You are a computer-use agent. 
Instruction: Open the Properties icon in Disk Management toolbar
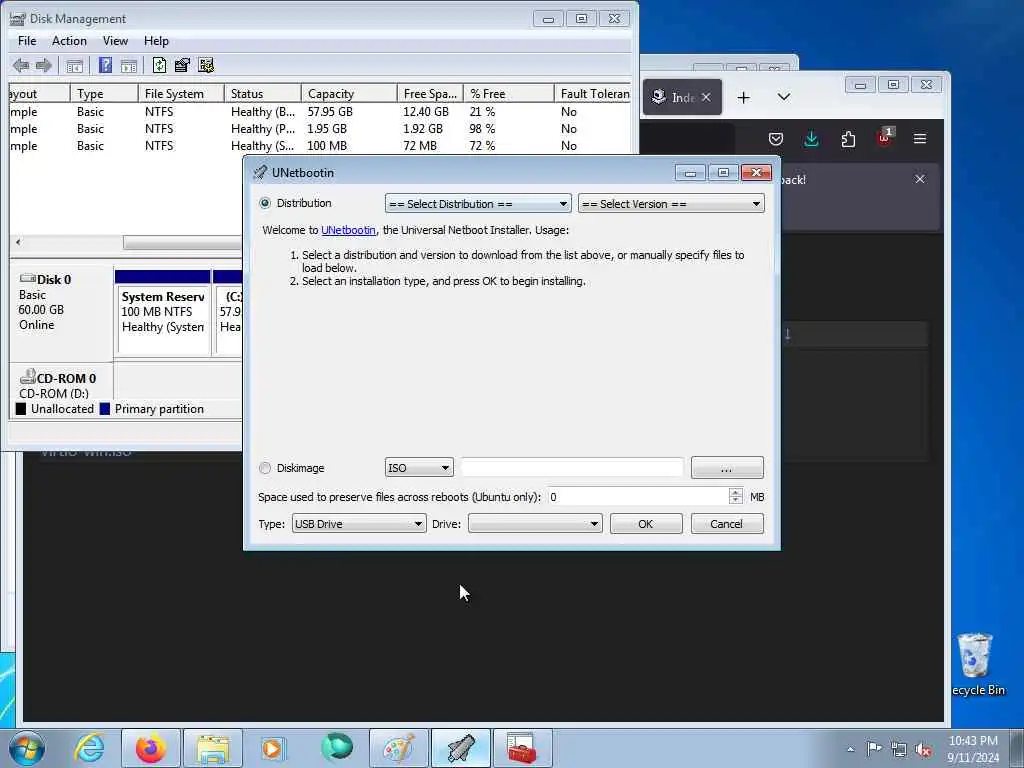(182, 65)
